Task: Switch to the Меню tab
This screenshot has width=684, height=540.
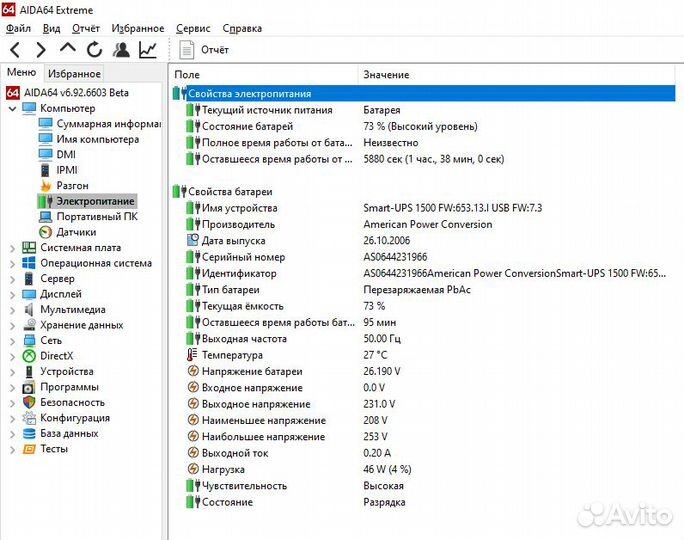Action: point(21,72)
